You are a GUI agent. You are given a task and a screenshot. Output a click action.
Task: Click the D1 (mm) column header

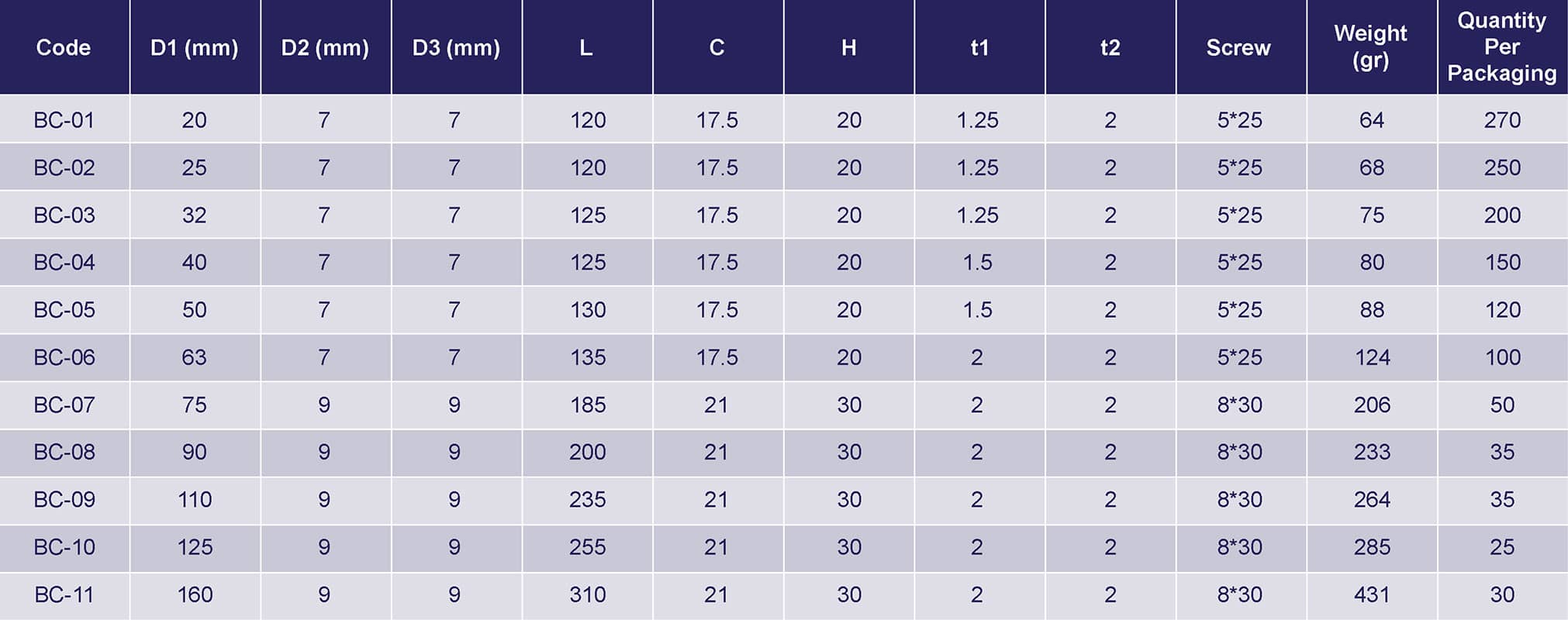(195, 47)
